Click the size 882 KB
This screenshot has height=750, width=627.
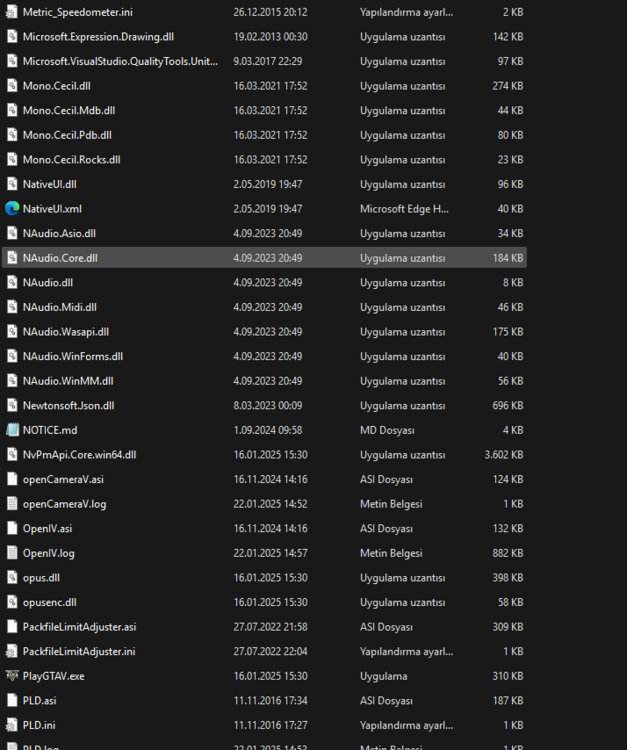[508, 553]
